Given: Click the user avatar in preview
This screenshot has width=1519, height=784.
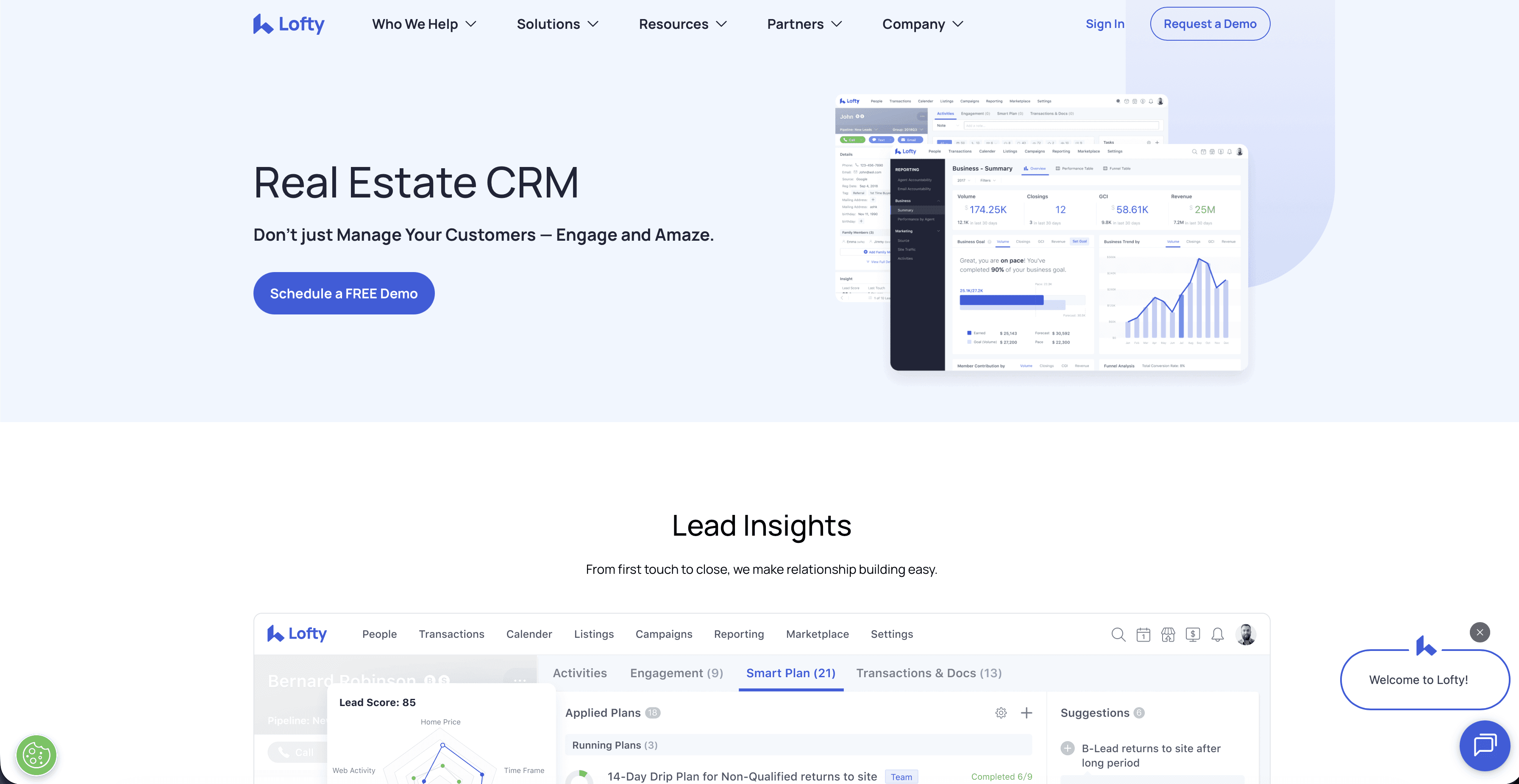Looking at the screenshot, I should pyautogui.click(x=1245, y=634).
